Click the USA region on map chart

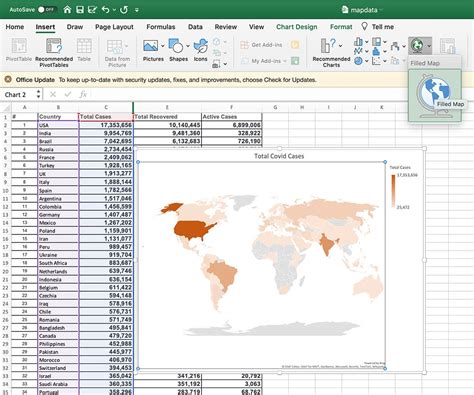(x=192, y=230)
